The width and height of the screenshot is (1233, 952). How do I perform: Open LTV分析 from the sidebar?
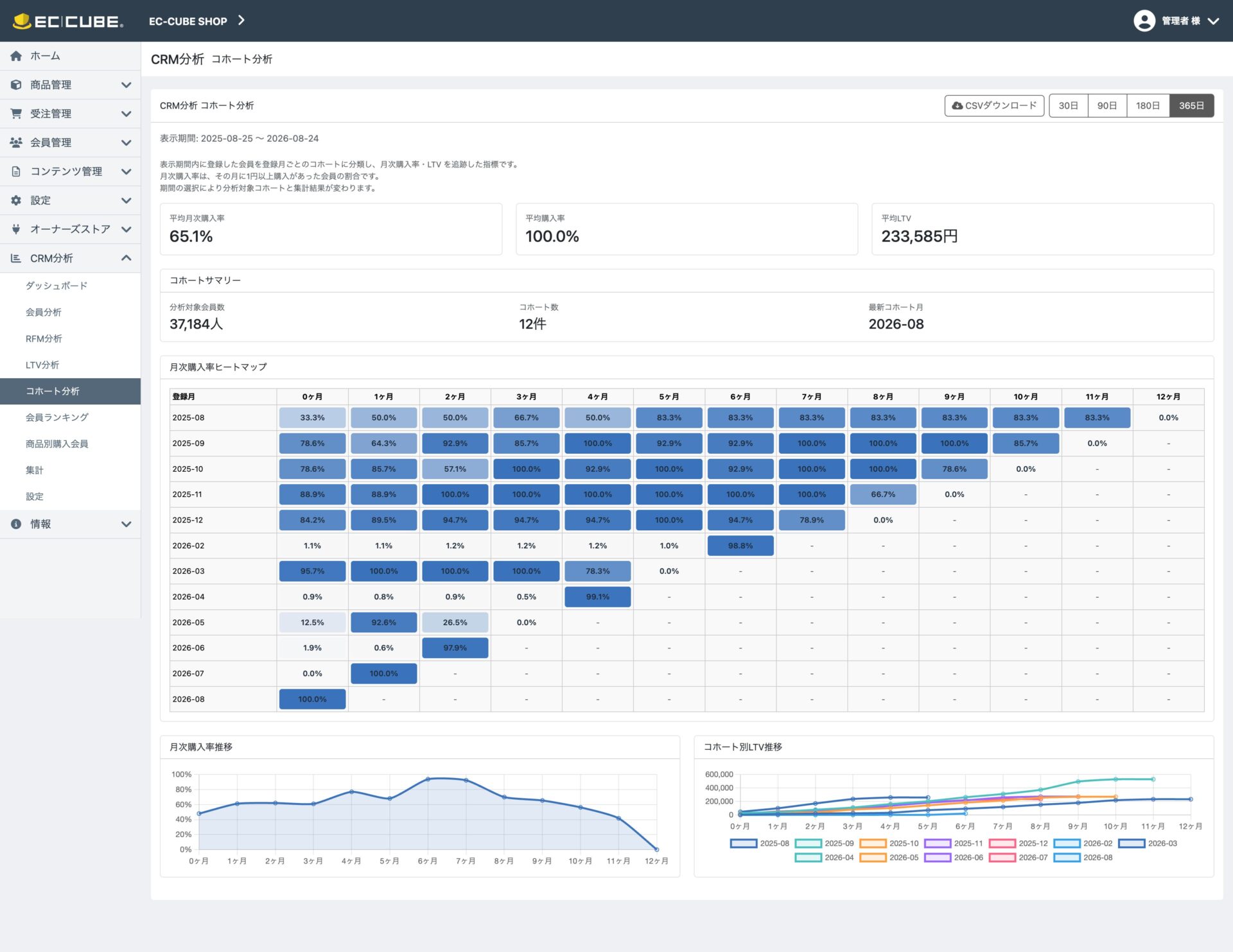click(71, 365)
